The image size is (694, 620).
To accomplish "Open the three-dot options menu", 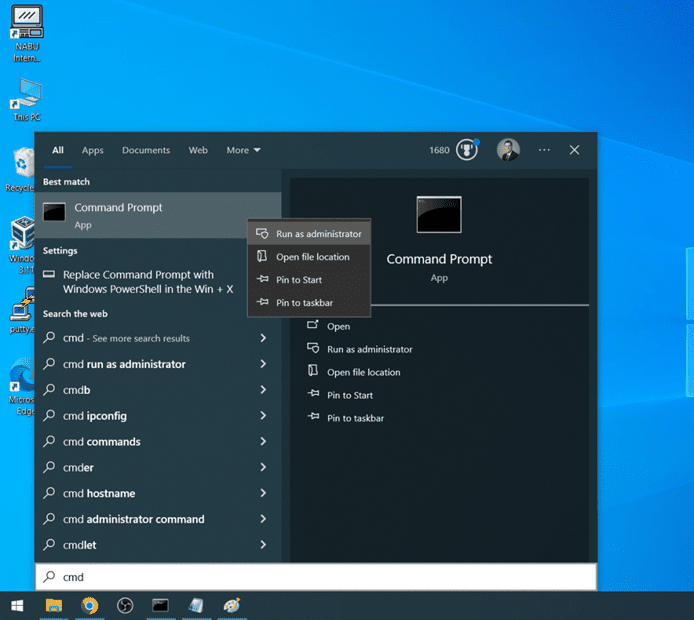I will click(544, 150).
